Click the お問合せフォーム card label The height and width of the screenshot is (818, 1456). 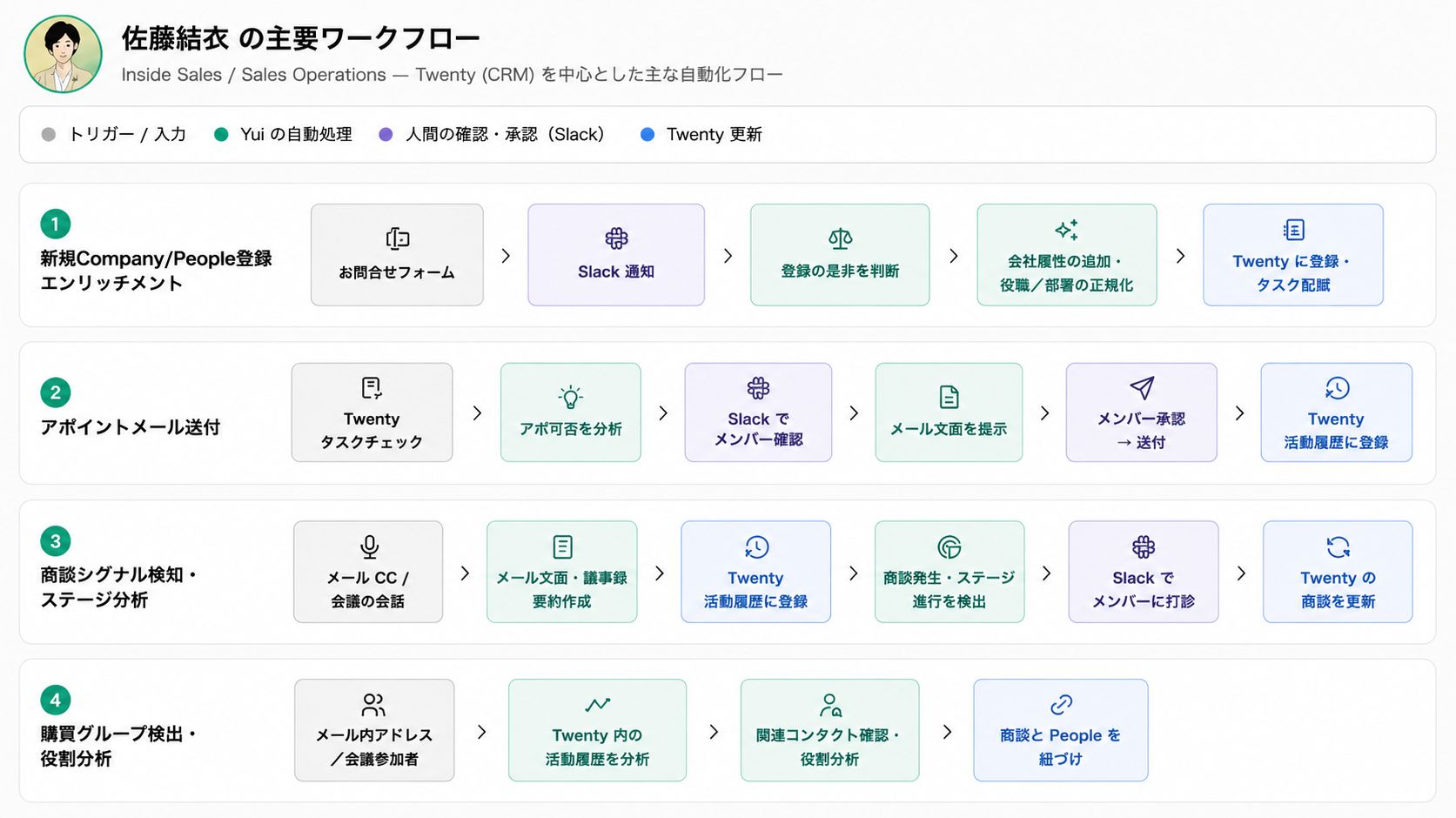(x=397, y=272)
